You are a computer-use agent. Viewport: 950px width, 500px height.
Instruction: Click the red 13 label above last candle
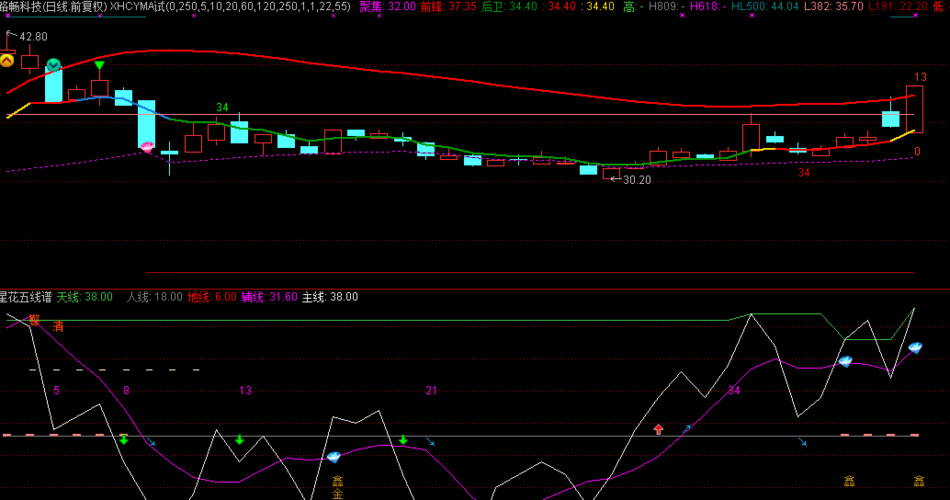click(x=920, y=77)
